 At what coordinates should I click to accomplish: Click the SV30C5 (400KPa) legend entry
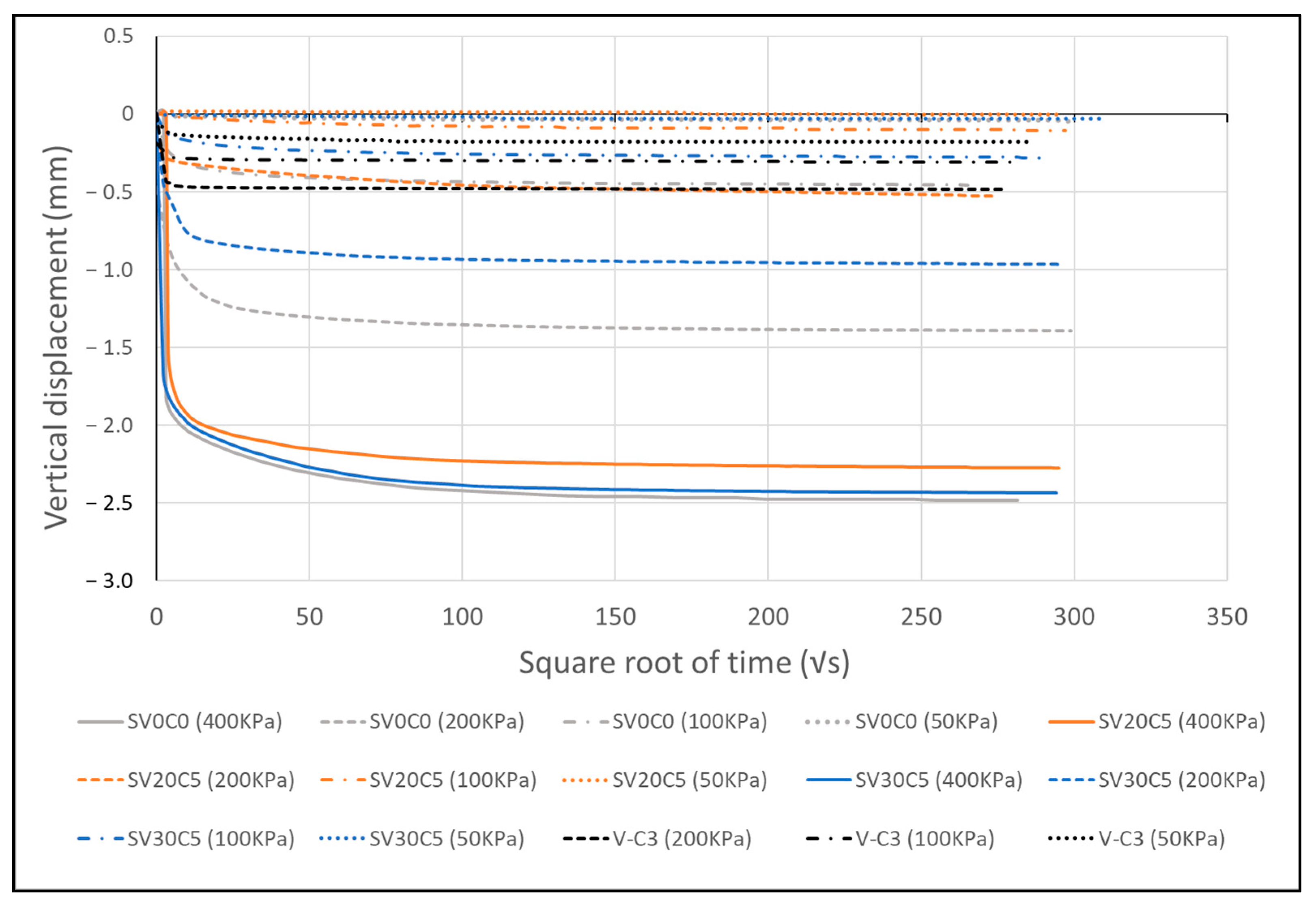pyautogui.click(x=938, y=780)
